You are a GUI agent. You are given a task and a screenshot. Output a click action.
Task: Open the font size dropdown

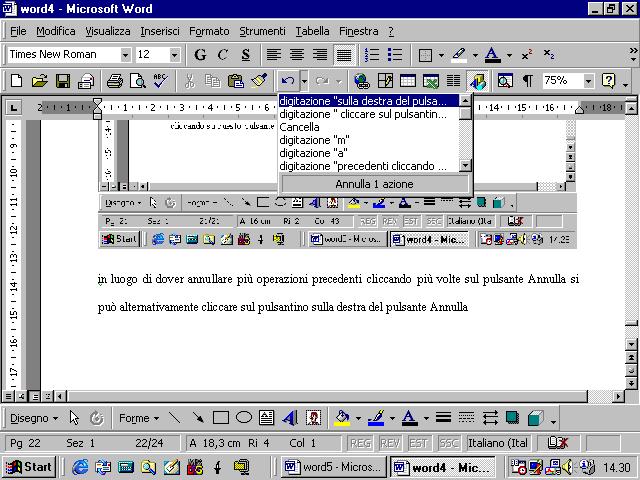point(175,55)
